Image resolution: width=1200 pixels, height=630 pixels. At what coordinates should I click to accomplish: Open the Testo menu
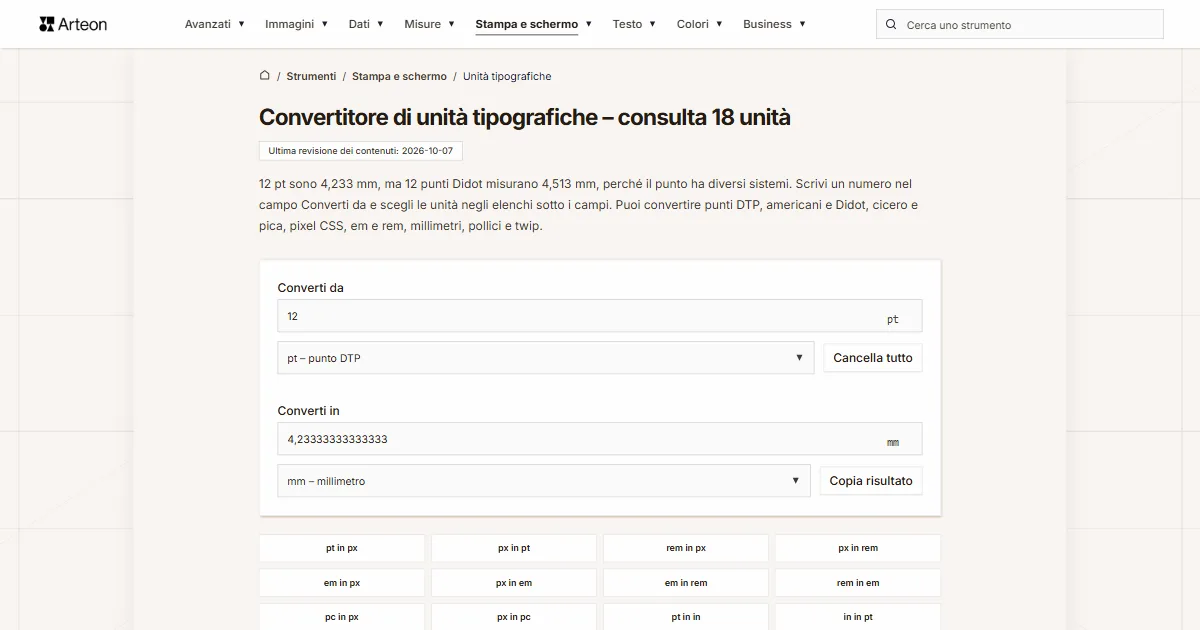[635, 24]
